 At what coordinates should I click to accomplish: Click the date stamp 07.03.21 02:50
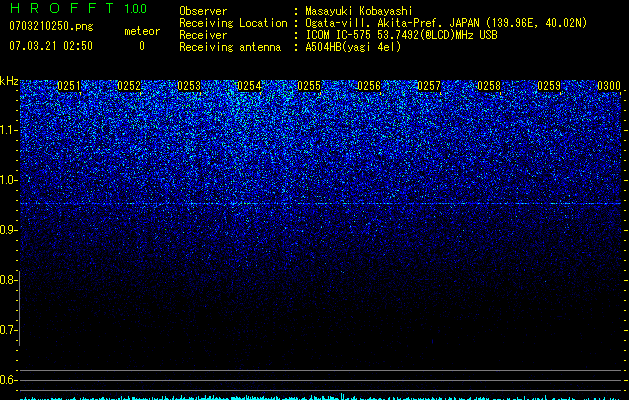pos(51,46)
